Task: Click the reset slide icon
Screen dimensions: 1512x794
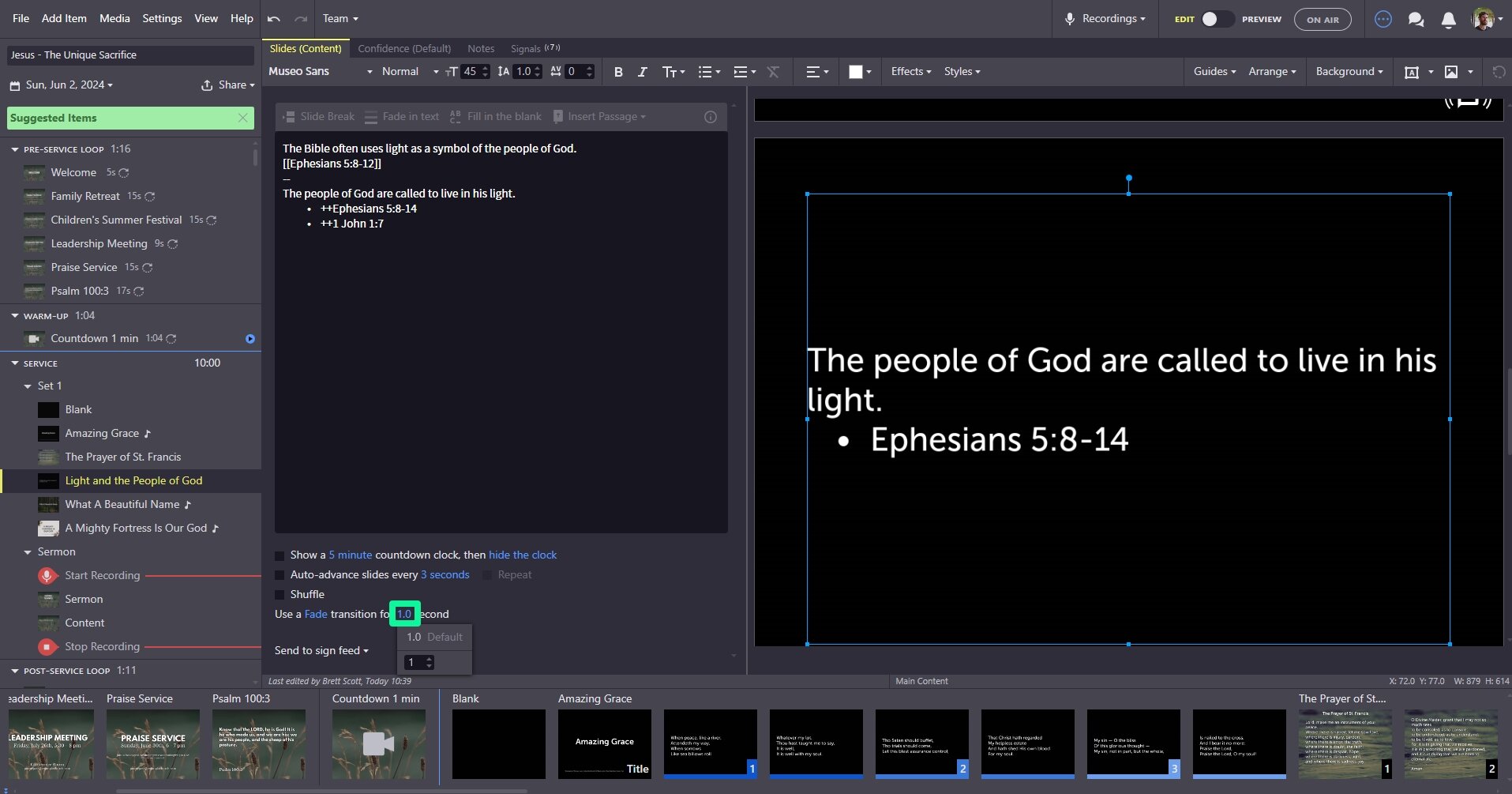Action: click(1499, 72)
